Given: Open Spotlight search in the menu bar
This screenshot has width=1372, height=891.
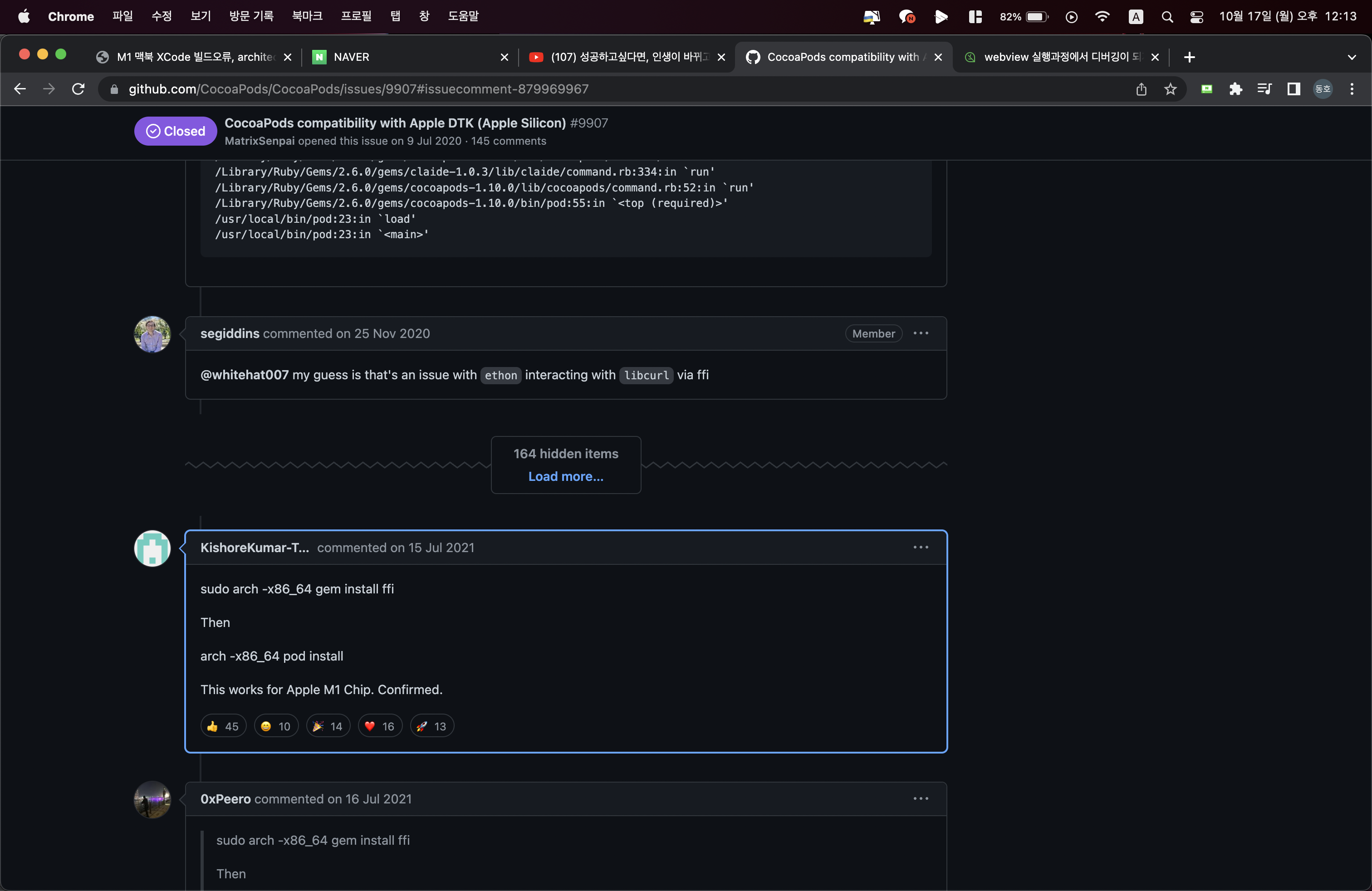Looking at the screenshot, I should click(x=1167, y=17).
